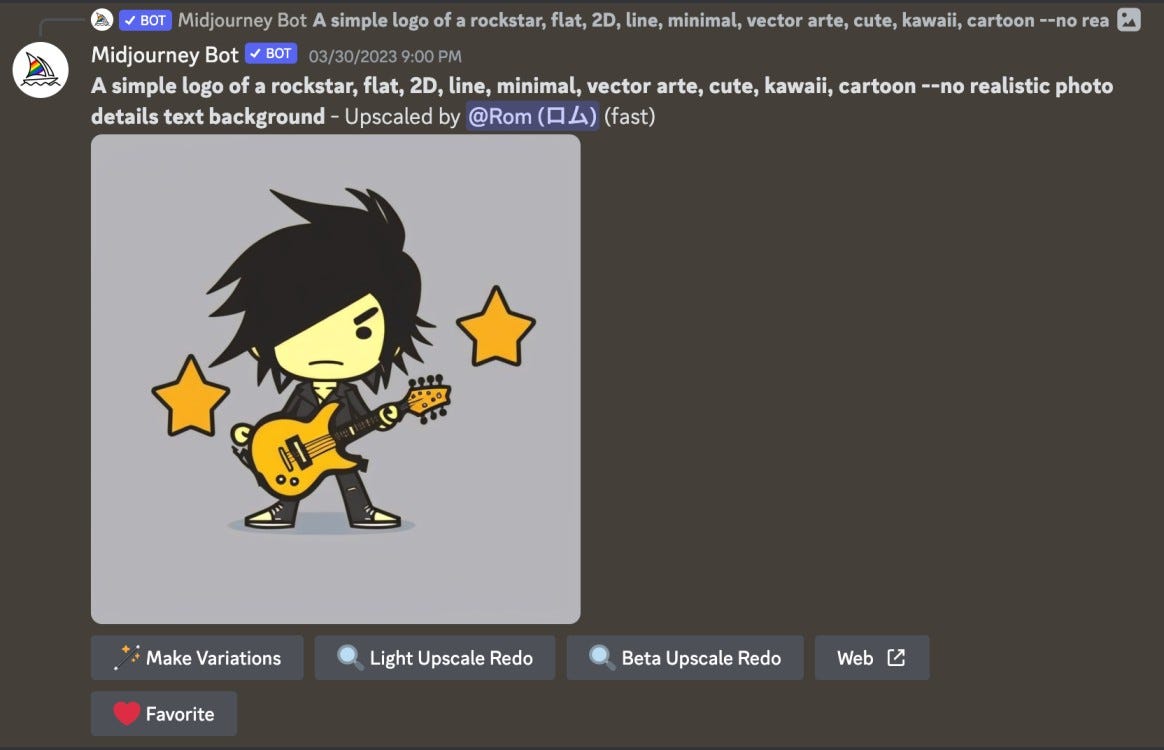Viewport: 1164px width, 750px height.
Task: Click the Midjourney Bot sailboat avatar
Action: [x=41, y=71]
